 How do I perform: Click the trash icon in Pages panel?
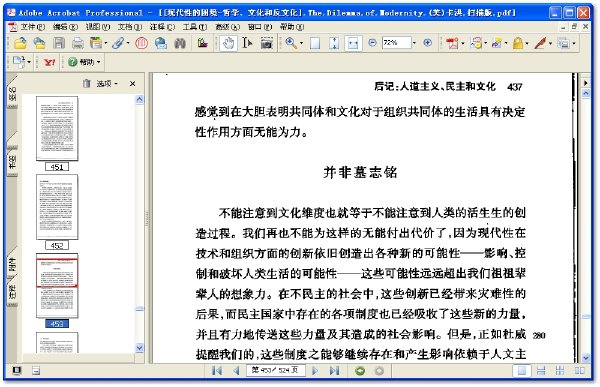pos(86,83)
